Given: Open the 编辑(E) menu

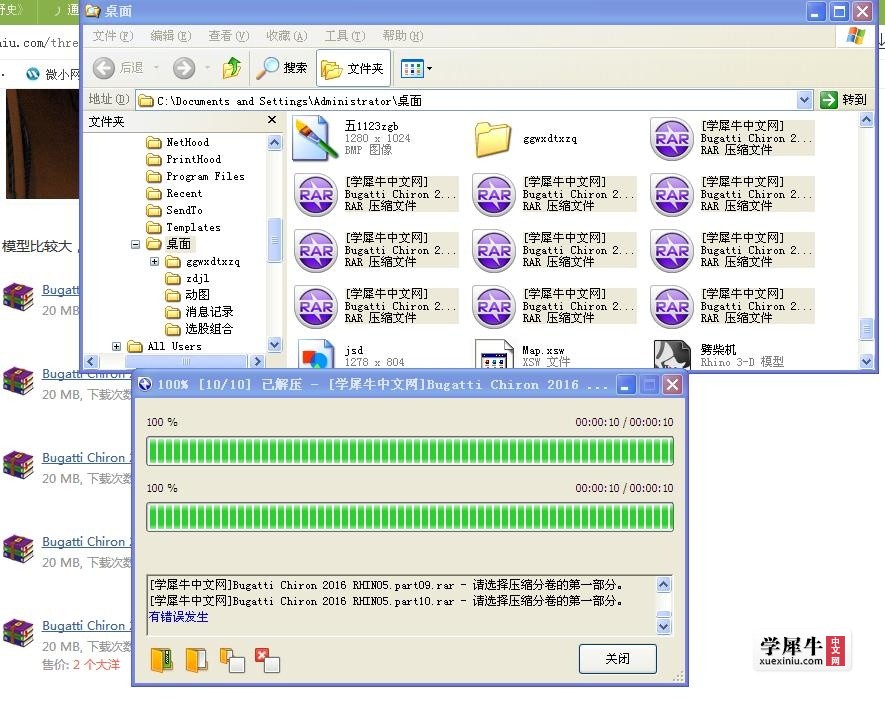Looking at the screenshot, I should click(170, 36).
